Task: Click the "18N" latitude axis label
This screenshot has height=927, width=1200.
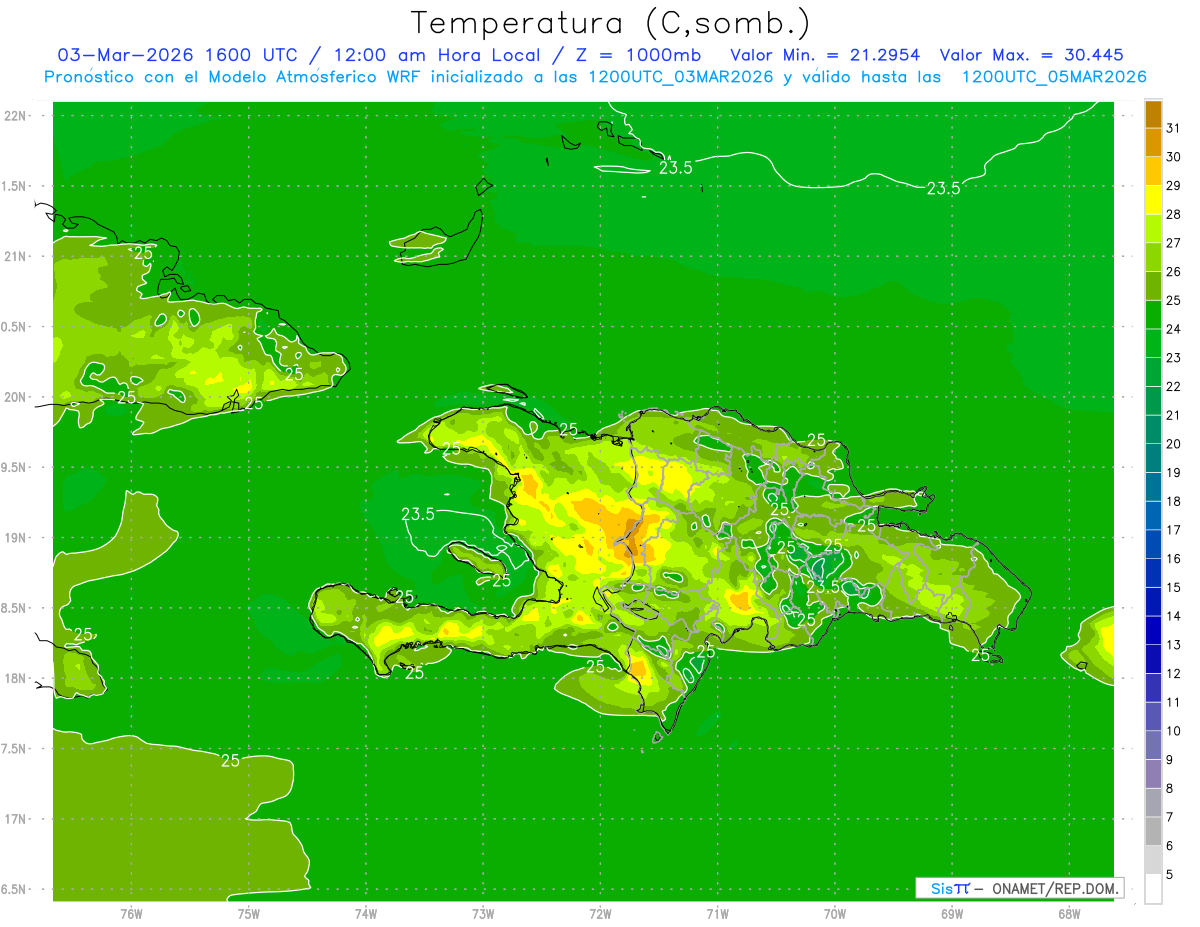Action: [15, 678]
